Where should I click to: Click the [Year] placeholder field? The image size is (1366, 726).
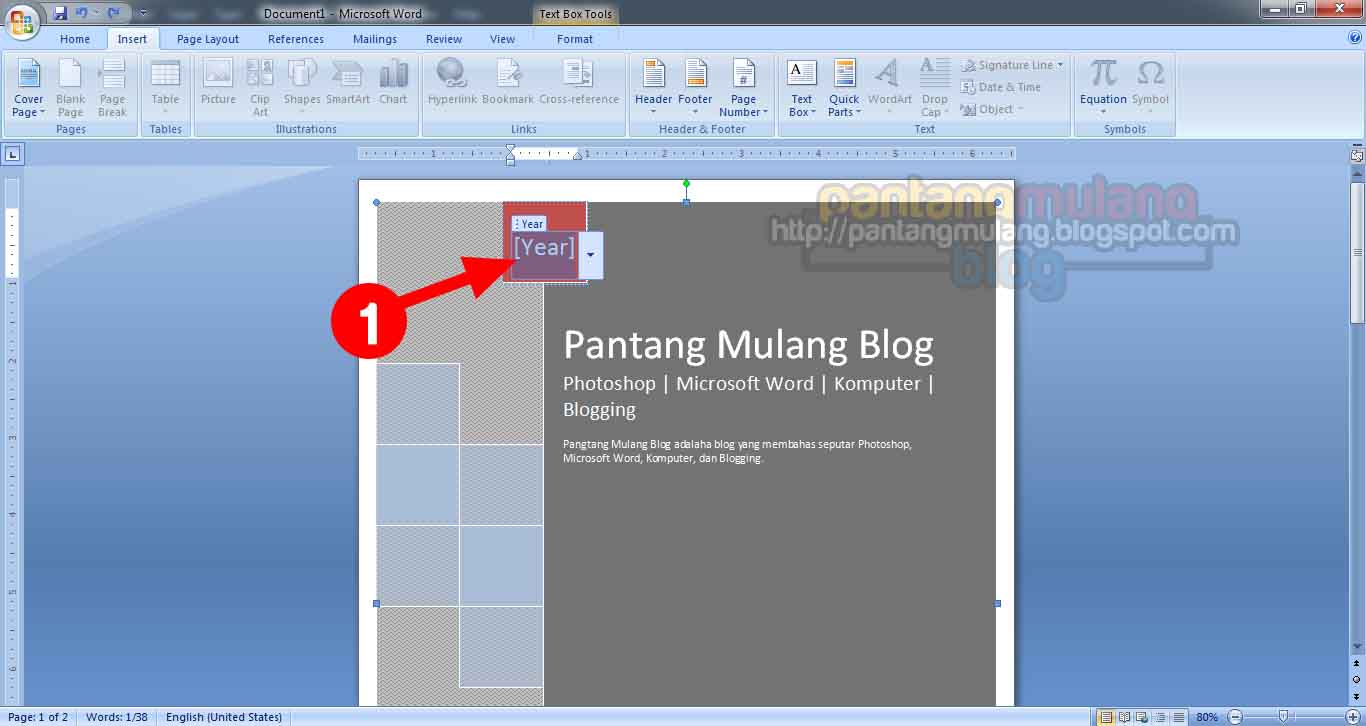(x=544, y=248)
